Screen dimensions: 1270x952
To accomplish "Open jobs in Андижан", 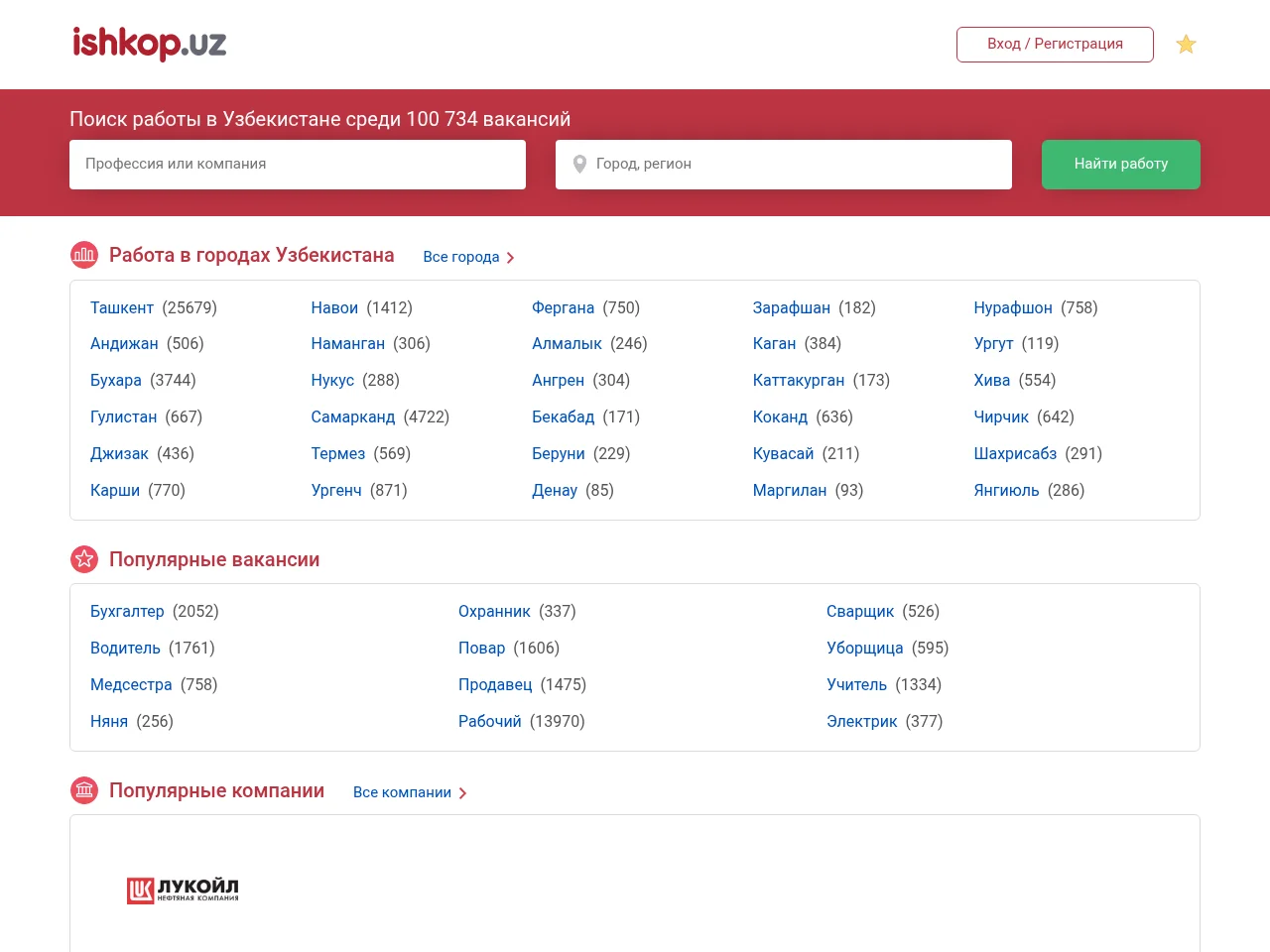I will pyautogui.click(x=124, y=344).
